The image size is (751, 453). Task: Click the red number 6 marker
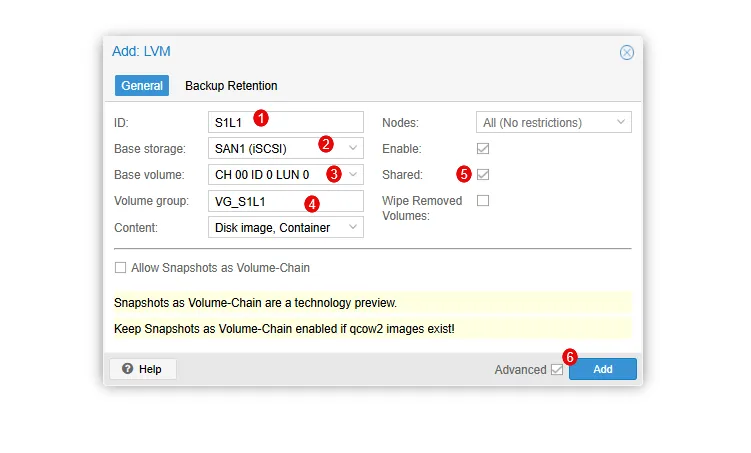tap(570, 355)
